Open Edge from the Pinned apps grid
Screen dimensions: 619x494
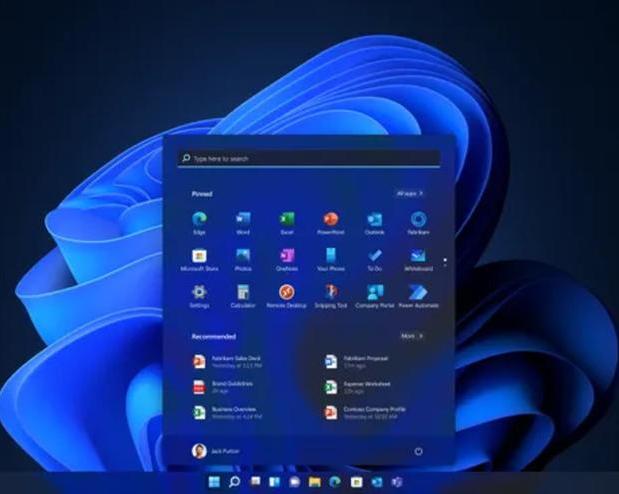199,223
